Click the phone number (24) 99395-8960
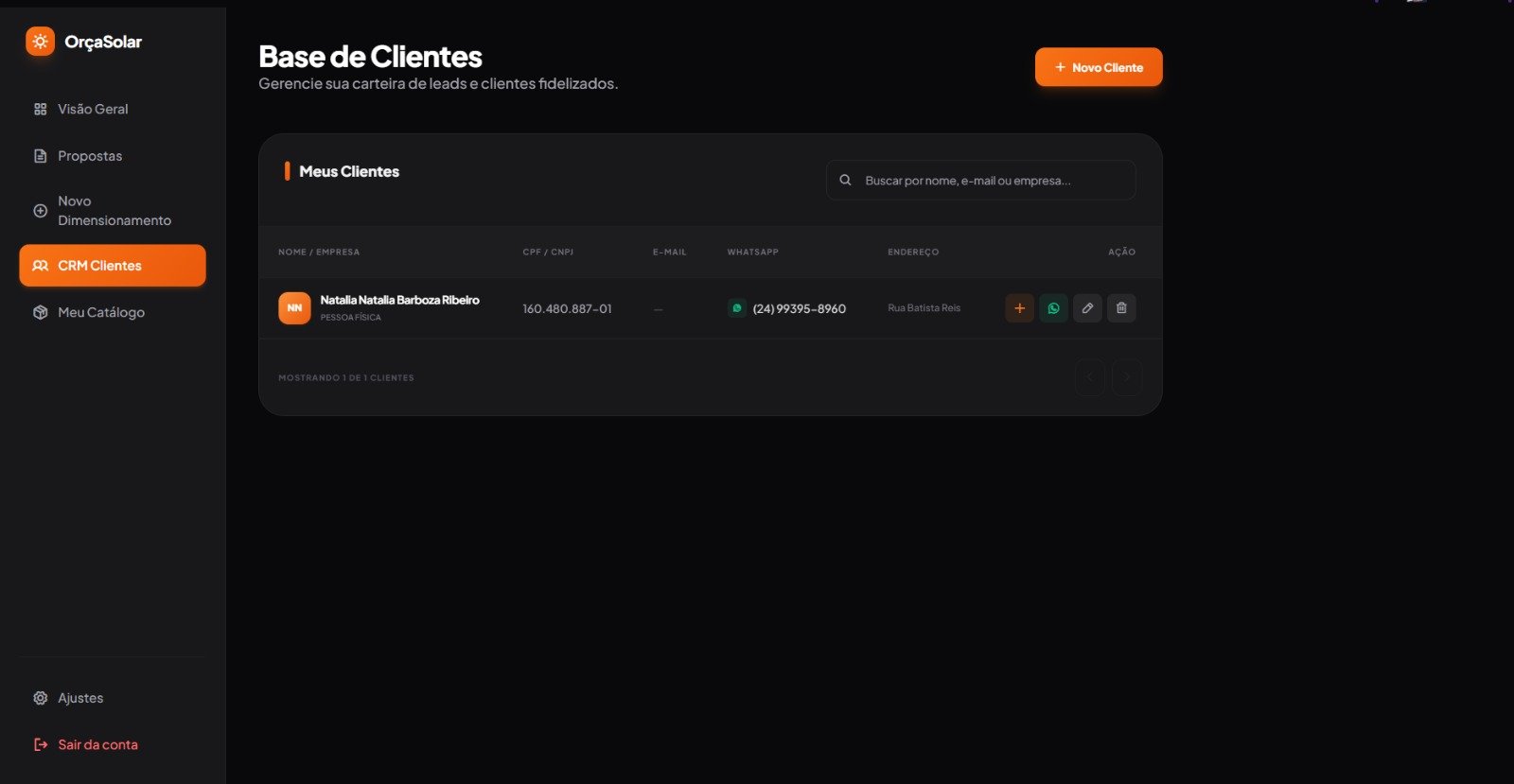 tap(799, 309)
